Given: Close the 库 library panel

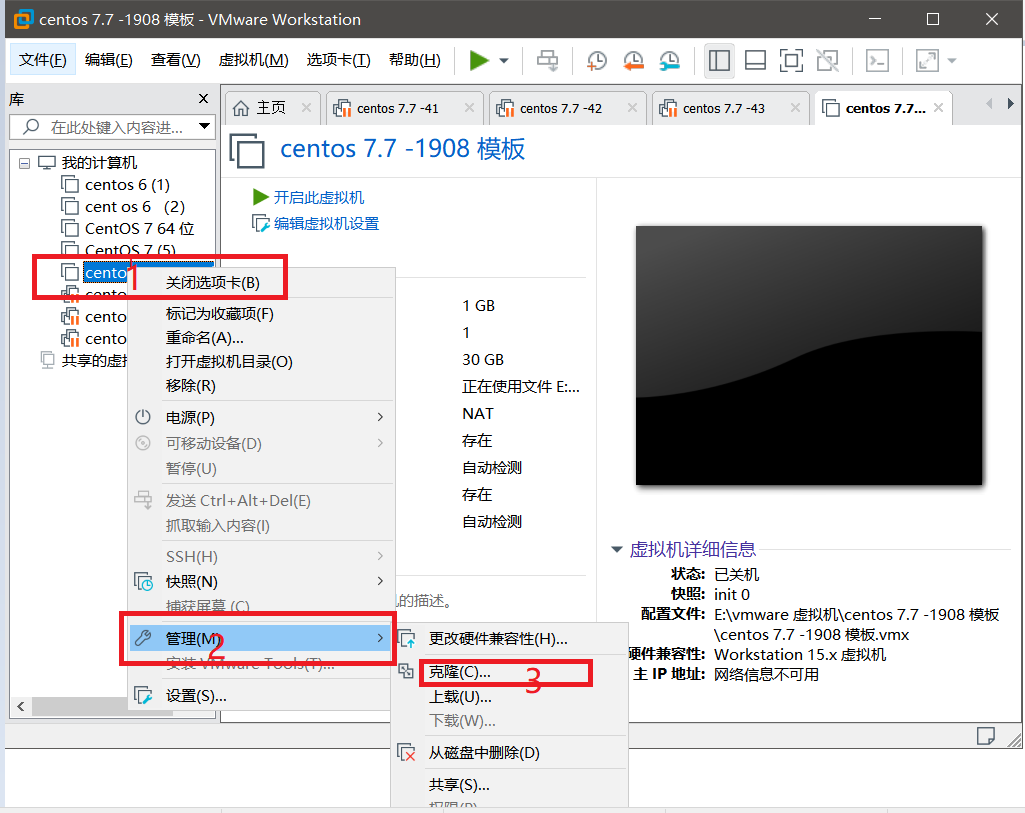Looking at the screenshot, I should coord(203,99).
